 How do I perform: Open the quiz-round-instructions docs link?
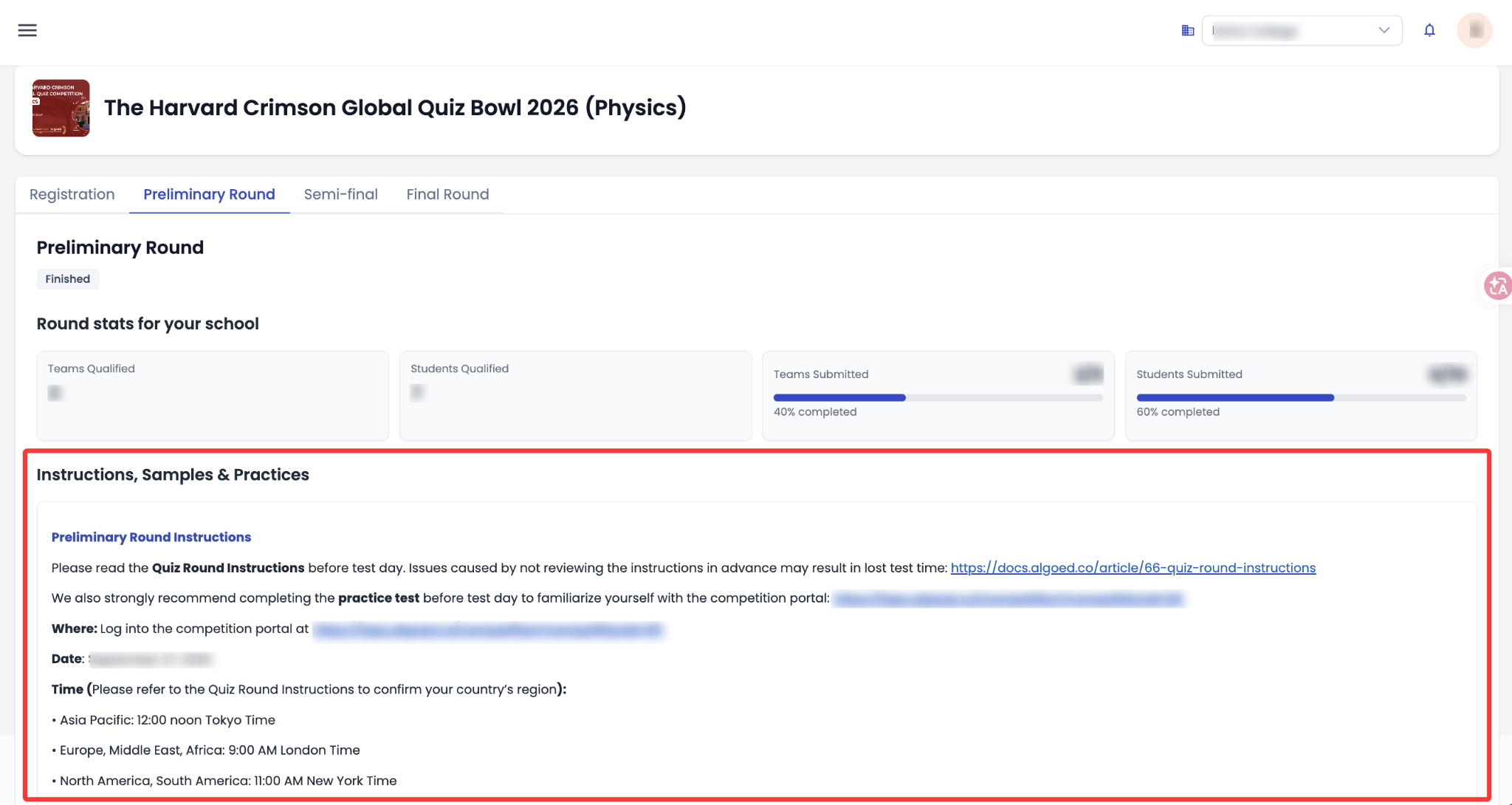pyautogui.click(x=1133, y=568)
